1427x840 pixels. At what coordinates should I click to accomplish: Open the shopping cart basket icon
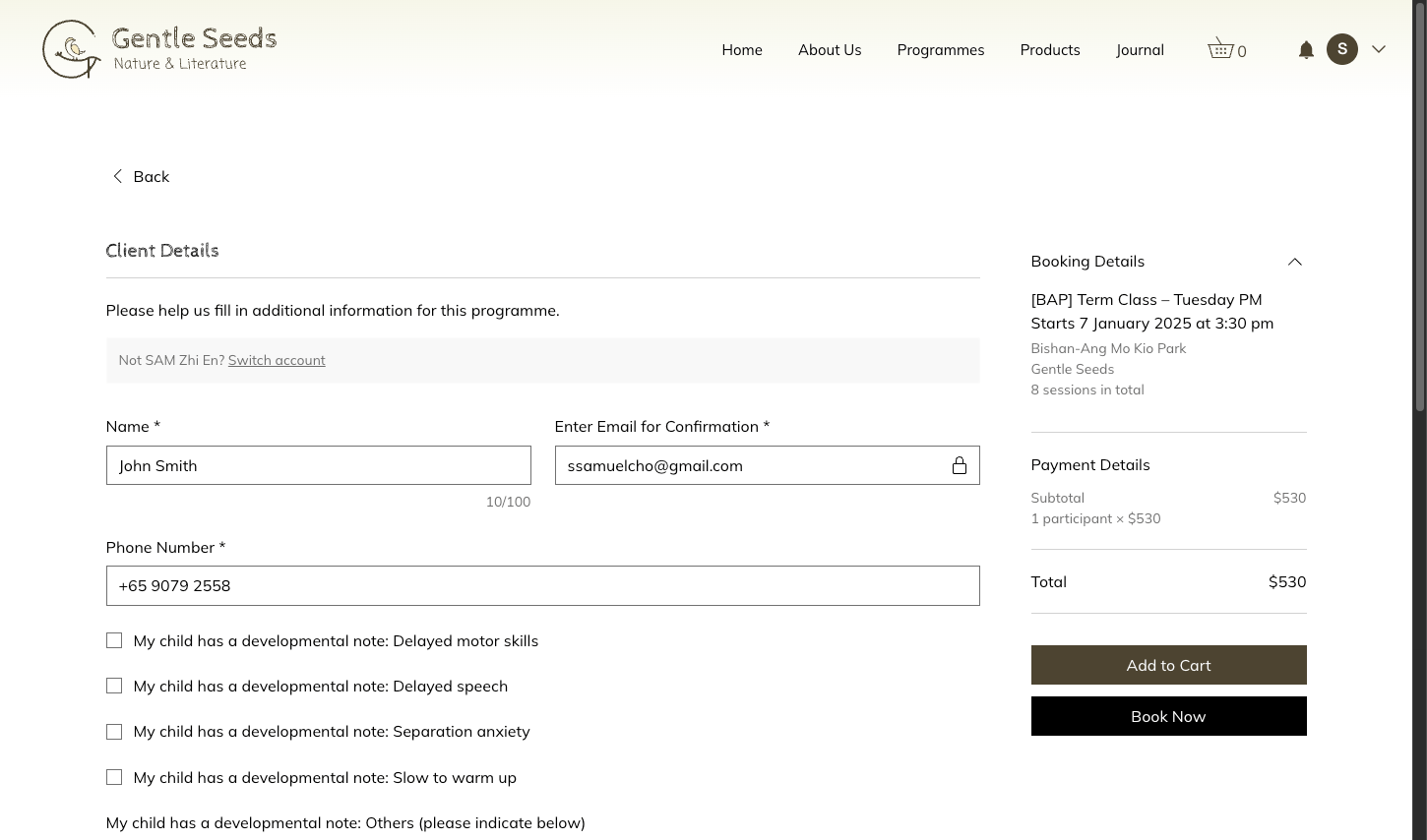1220,48
